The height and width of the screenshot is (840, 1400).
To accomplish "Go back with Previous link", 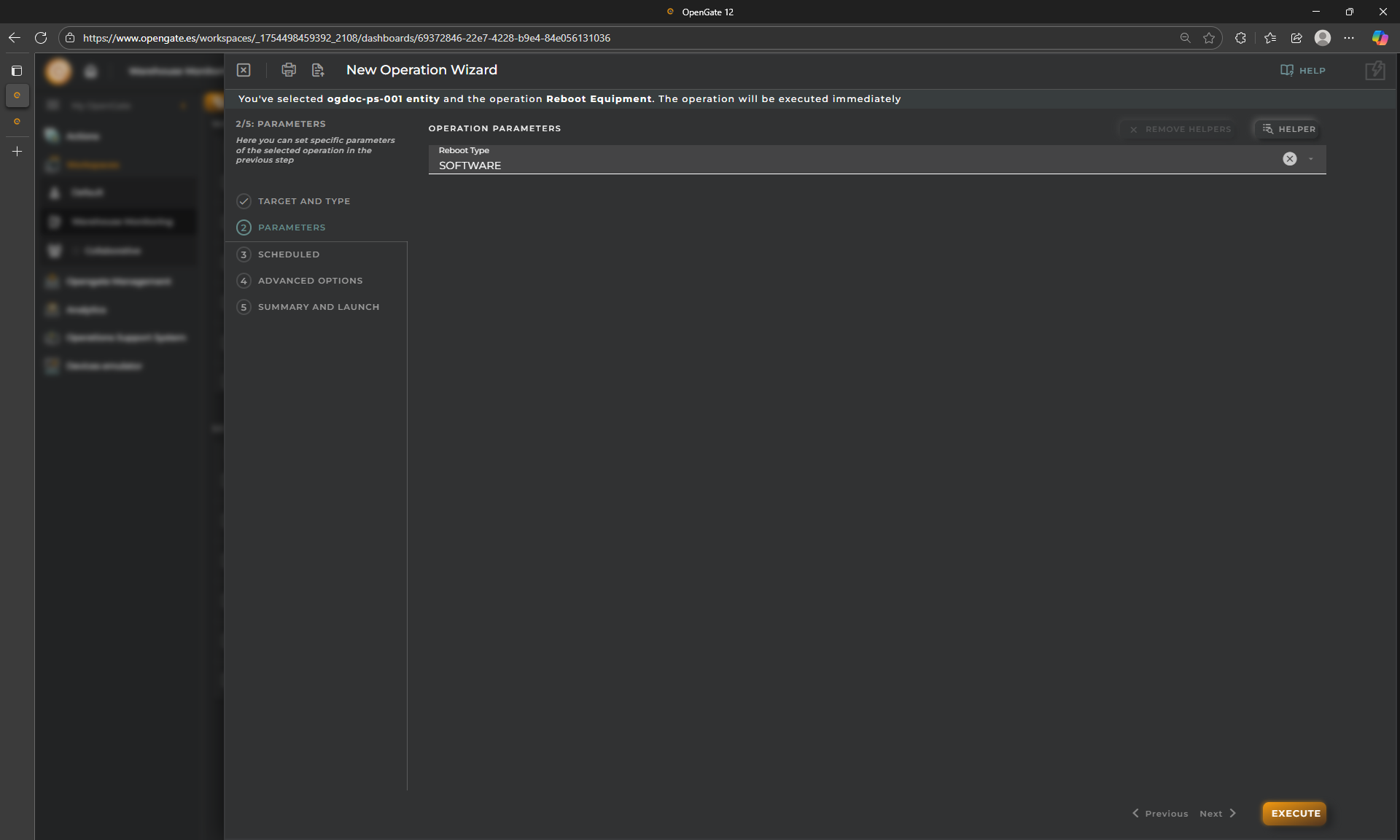I will point(1160,814).
